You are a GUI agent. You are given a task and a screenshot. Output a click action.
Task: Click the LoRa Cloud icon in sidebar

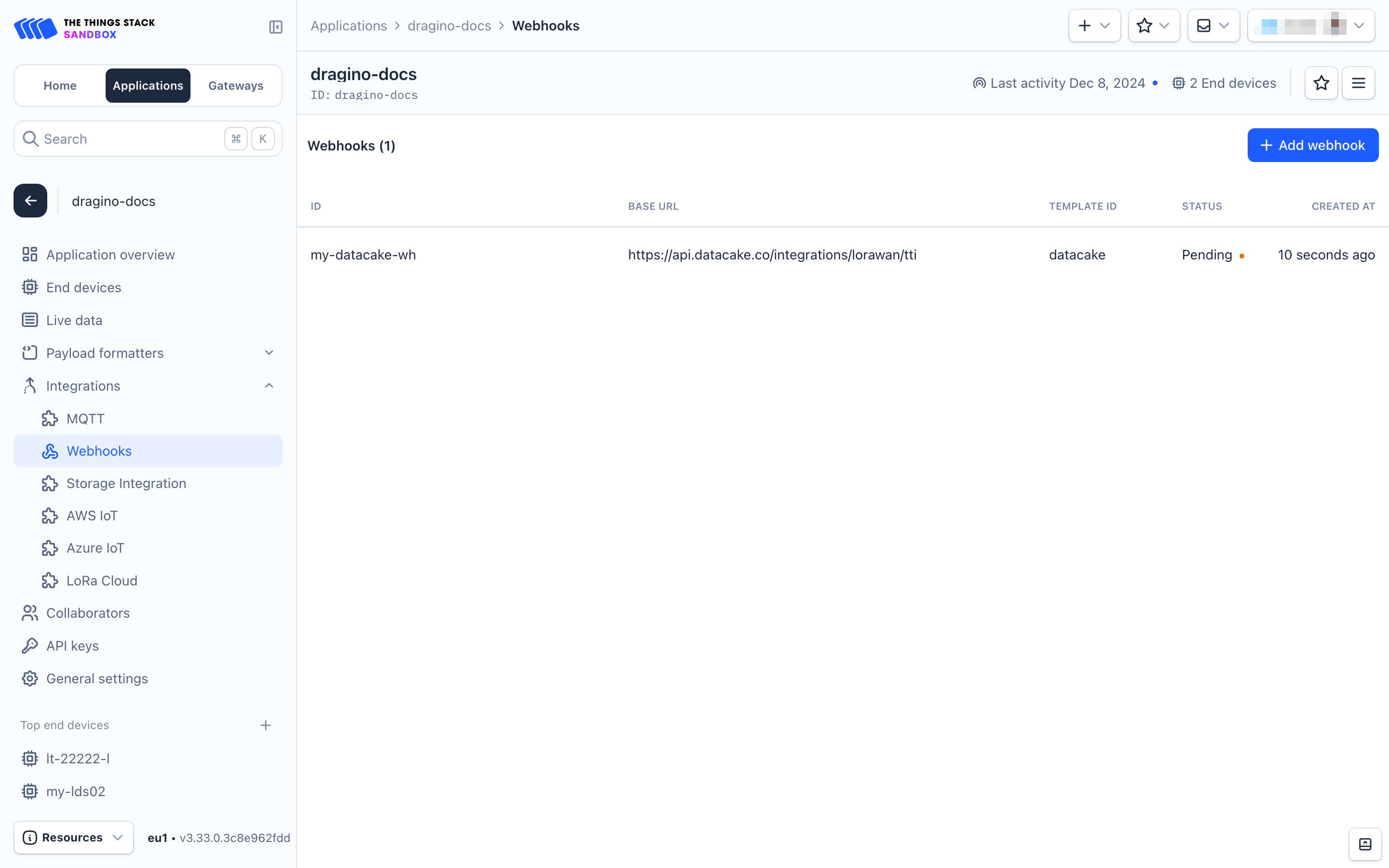[x=50, y=580]
